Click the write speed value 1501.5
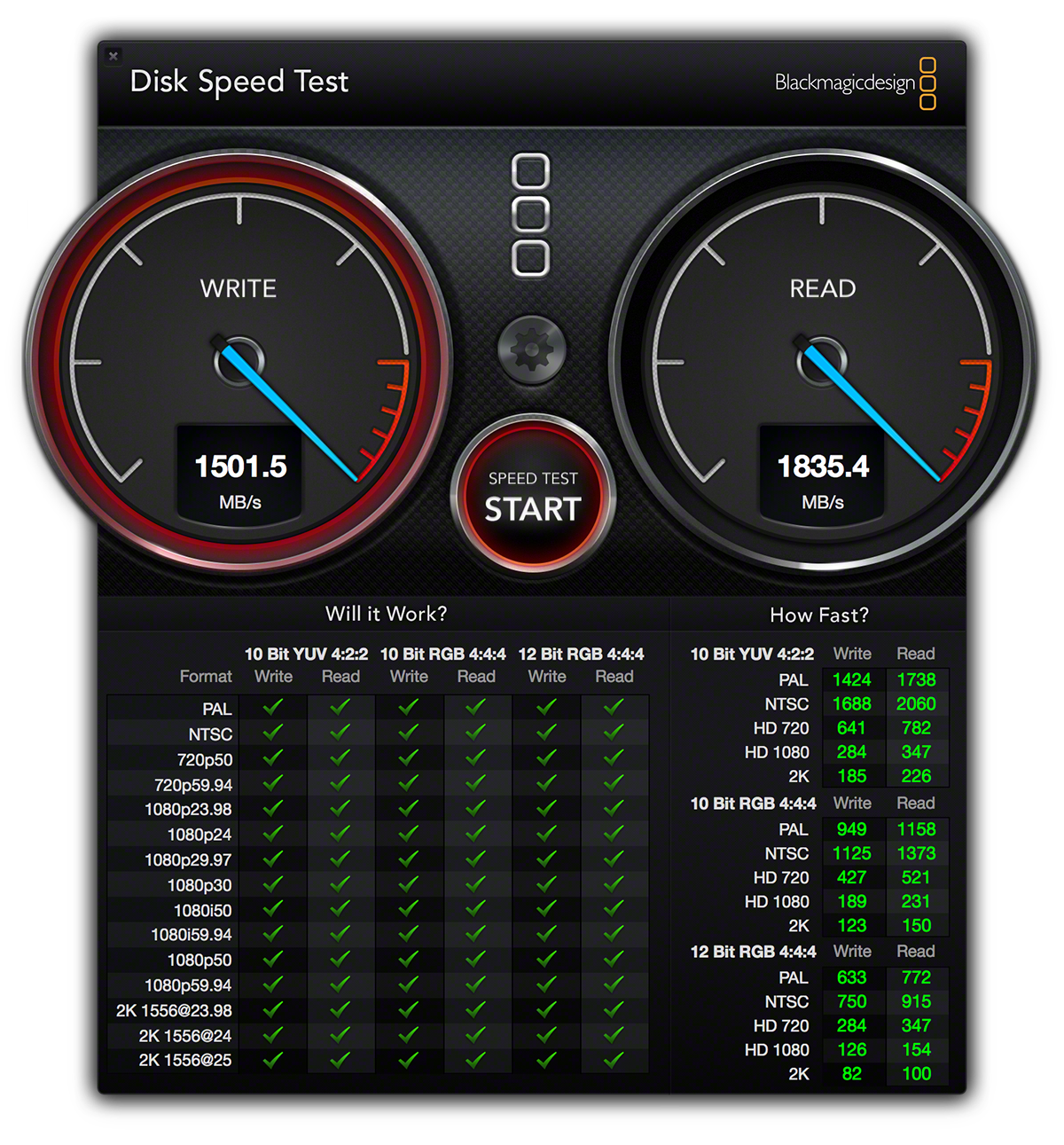The height and width of the screenshot is (1145, 1064). pos(240,466)
